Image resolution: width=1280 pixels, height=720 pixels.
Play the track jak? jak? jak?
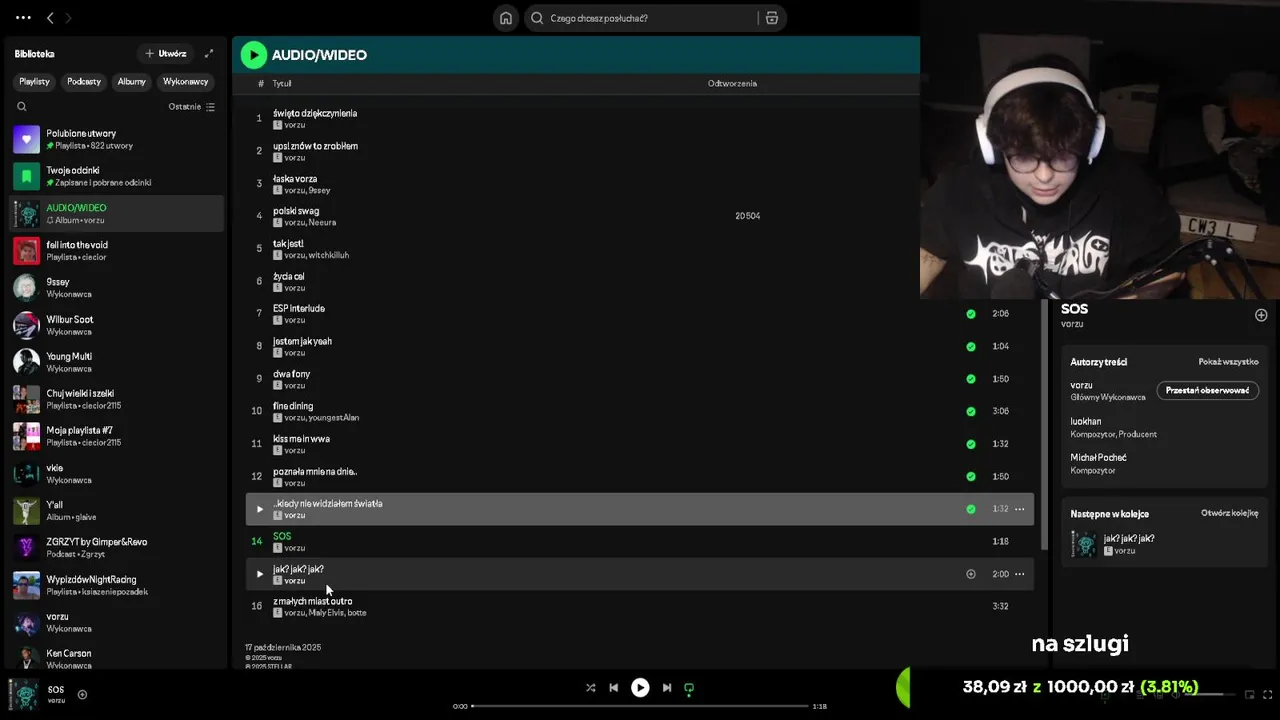[260, 574]
